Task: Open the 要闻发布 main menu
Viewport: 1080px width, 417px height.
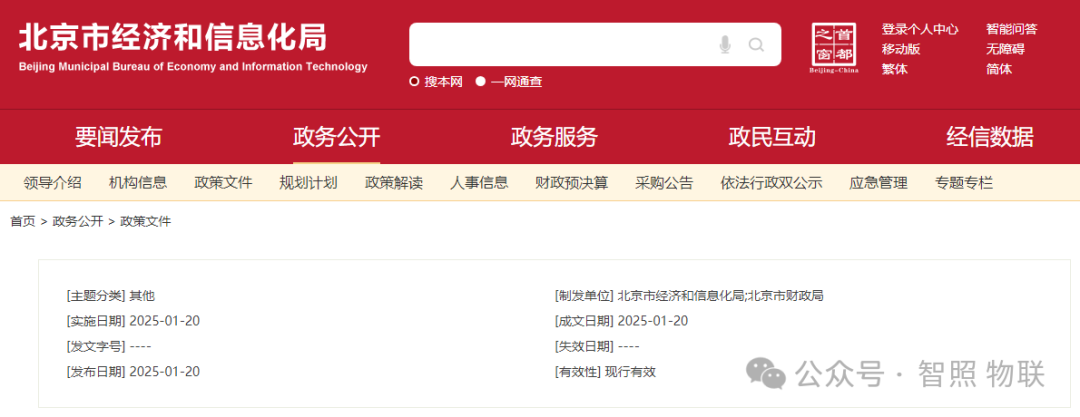Action: [x=118, y=137]
